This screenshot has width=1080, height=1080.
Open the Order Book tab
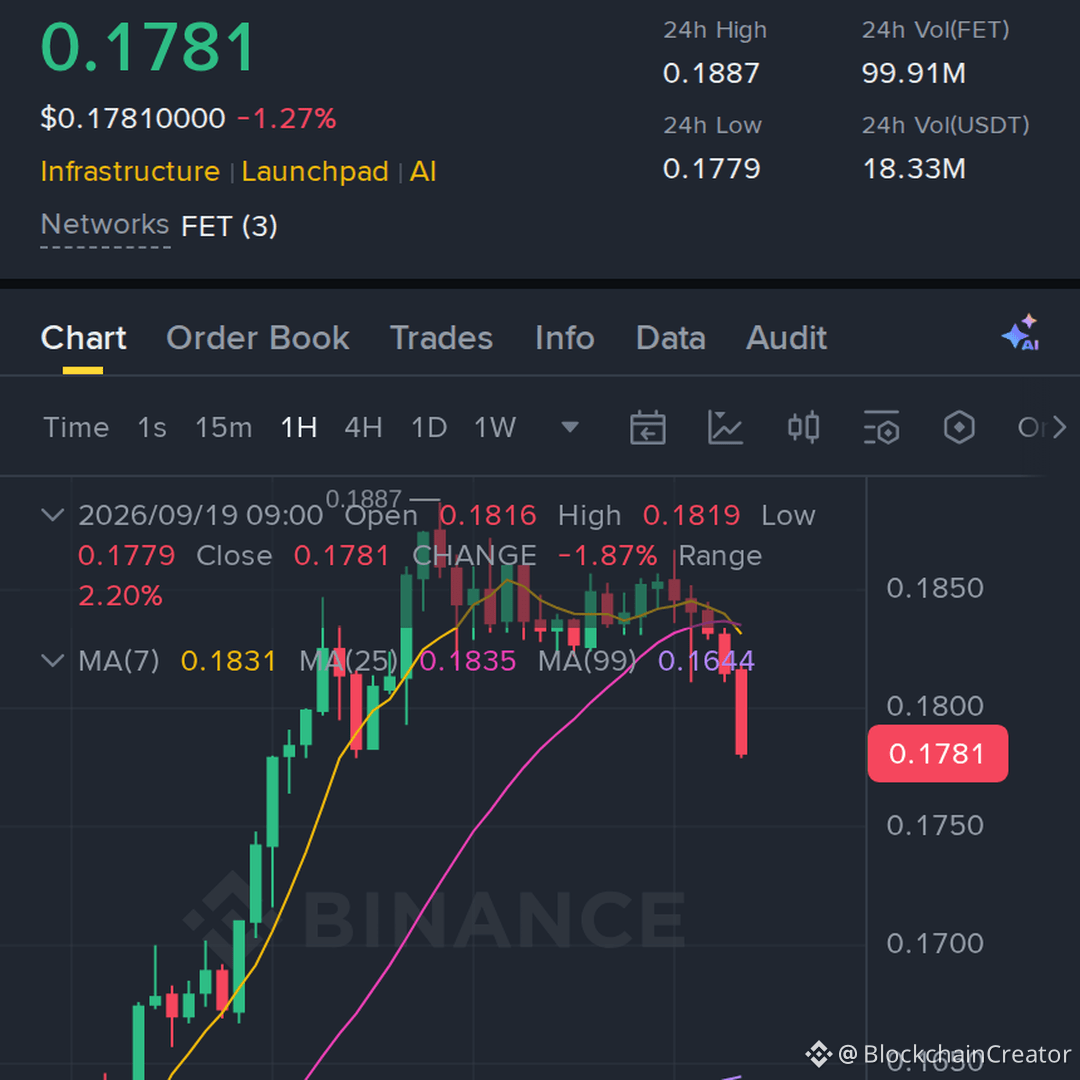point(258,338)
